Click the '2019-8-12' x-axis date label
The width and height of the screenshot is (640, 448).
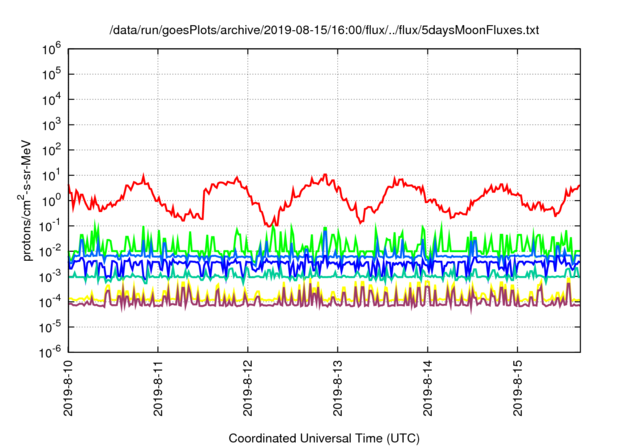pyautogui.click(x=248, y=388)
